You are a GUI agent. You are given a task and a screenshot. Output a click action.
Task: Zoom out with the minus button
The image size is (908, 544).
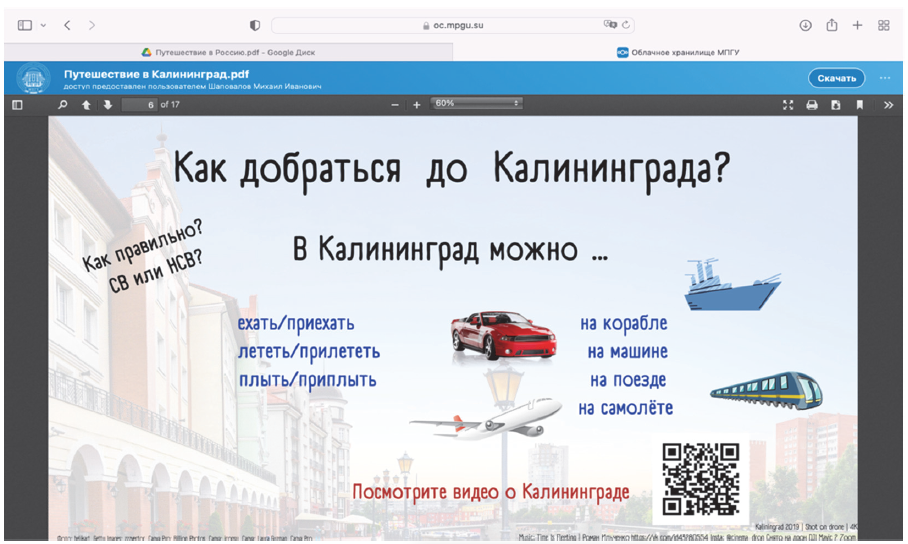point(395,104)
